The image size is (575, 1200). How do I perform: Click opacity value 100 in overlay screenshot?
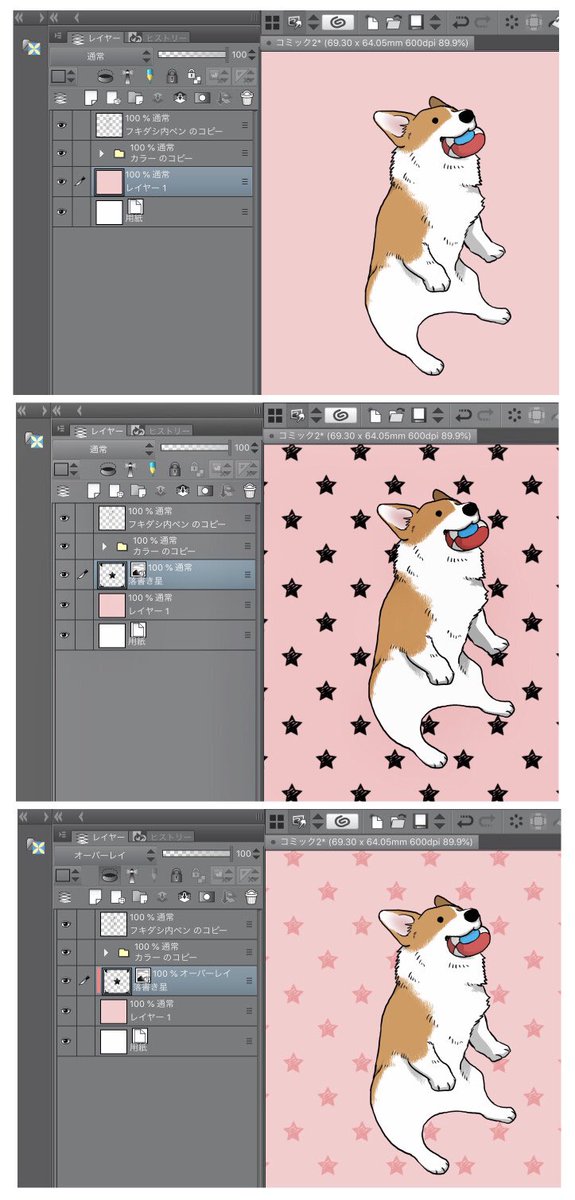pyautogui.click(x=243, y=855)
